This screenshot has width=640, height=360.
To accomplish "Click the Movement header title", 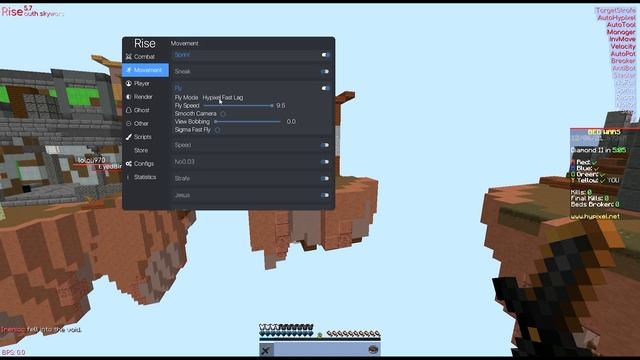I will [184, 43].
